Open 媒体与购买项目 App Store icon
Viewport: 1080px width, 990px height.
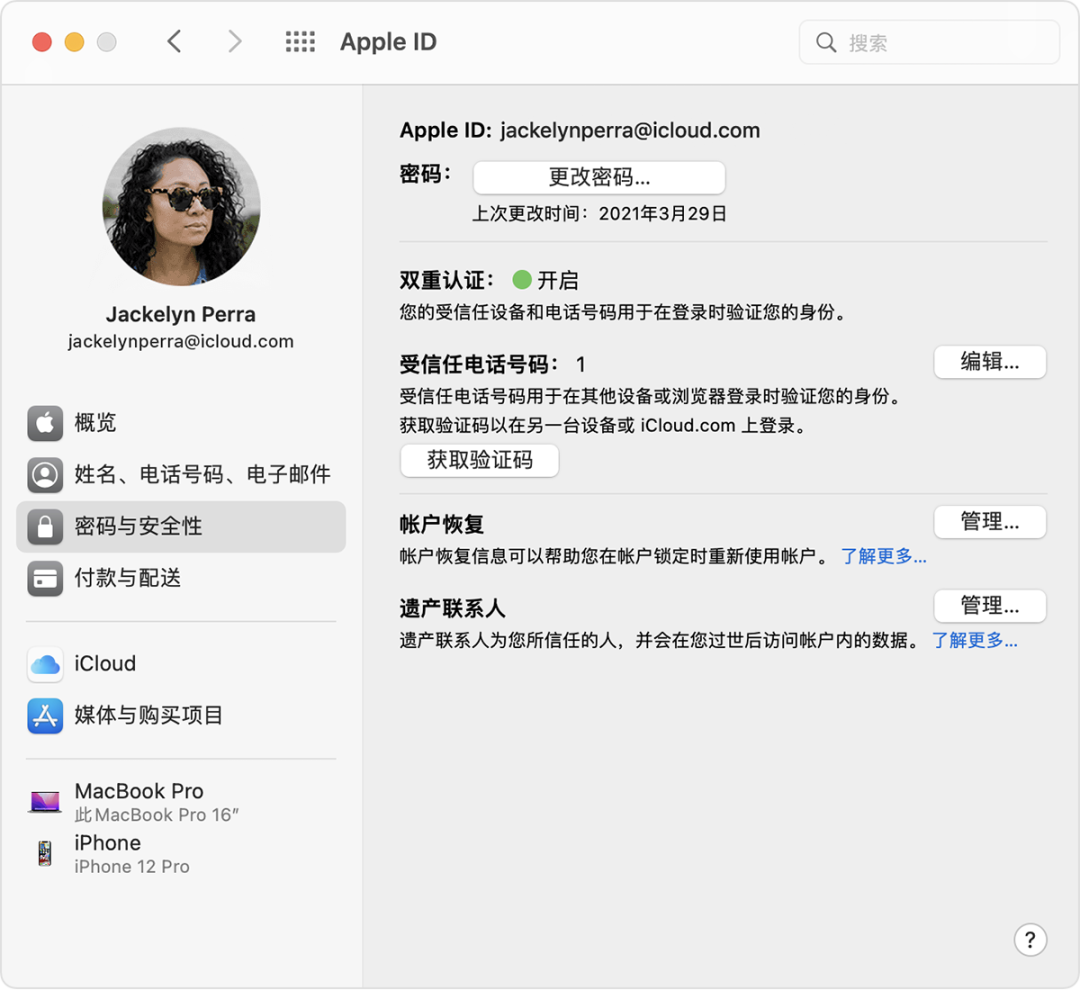coord(44,715)
